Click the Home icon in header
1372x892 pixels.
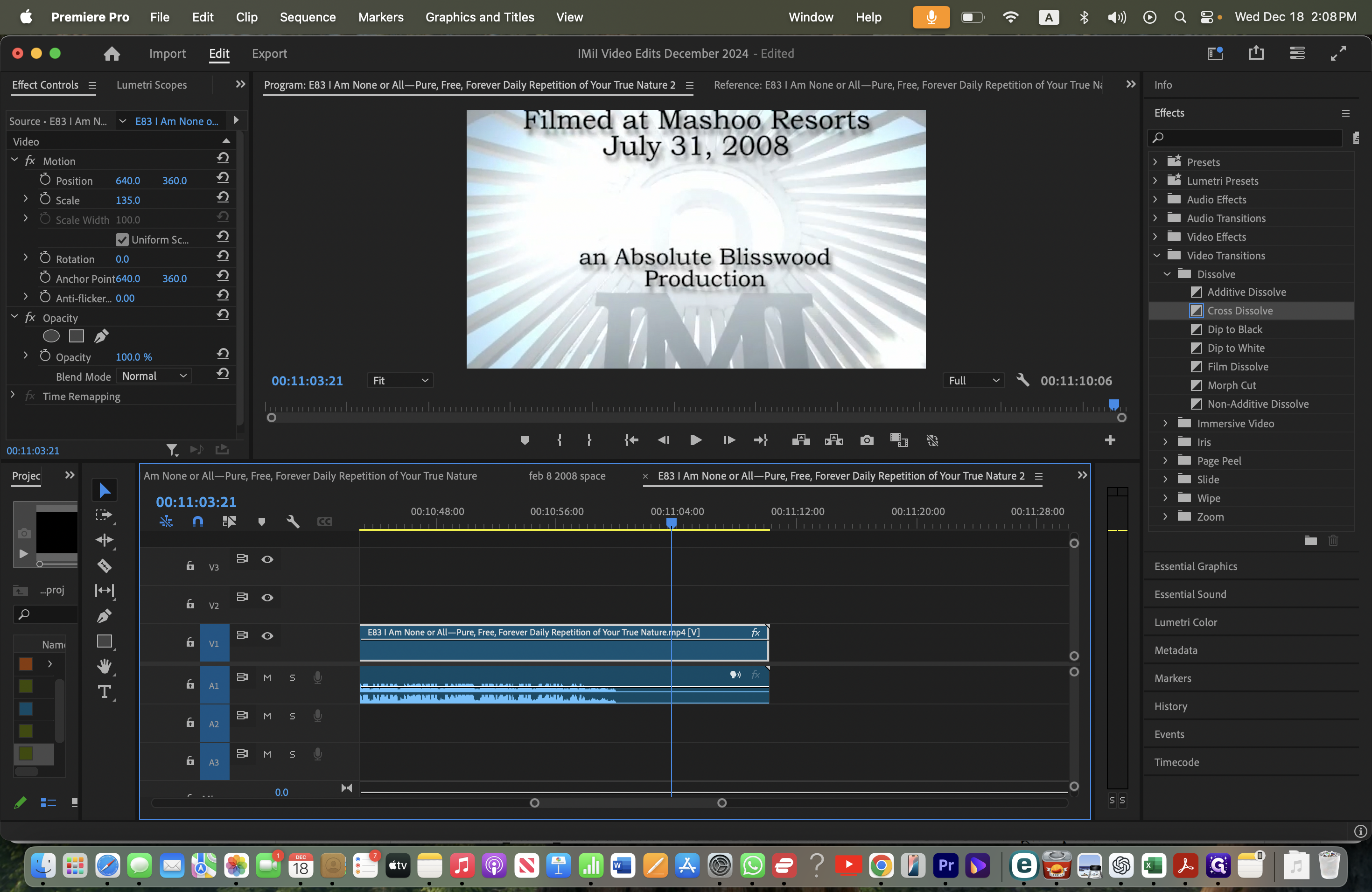112,54
